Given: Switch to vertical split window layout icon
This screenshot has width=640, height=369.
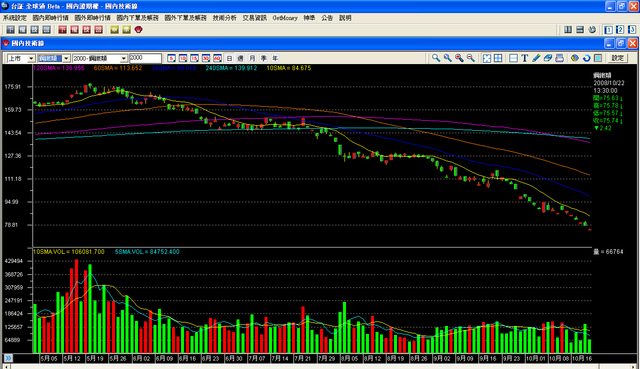Looking at the screenshot, I should pyautogui.click(x=568, y=30).
